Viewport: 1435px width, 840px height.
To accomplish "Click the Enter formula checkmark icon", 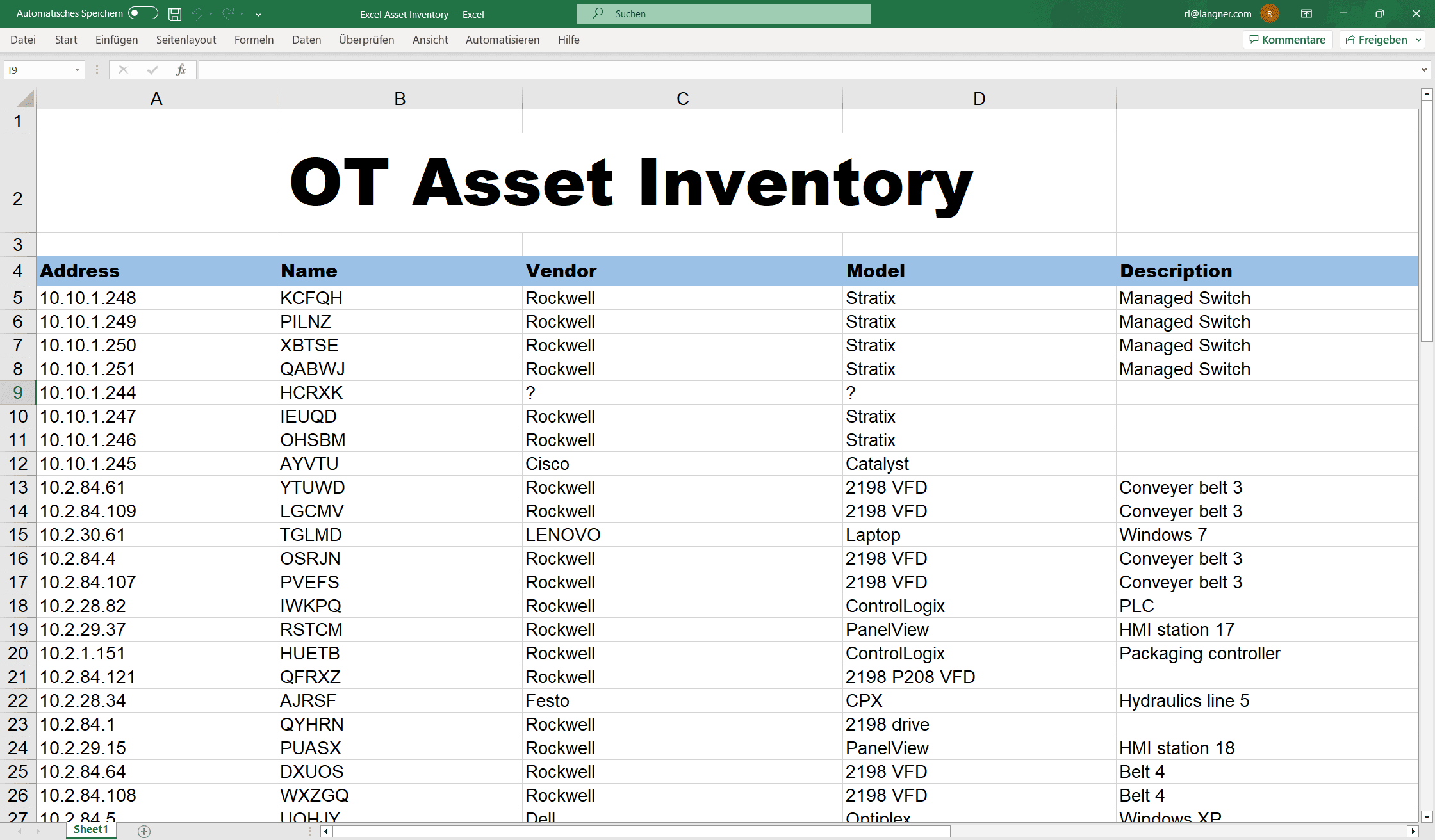I will 152,70.
